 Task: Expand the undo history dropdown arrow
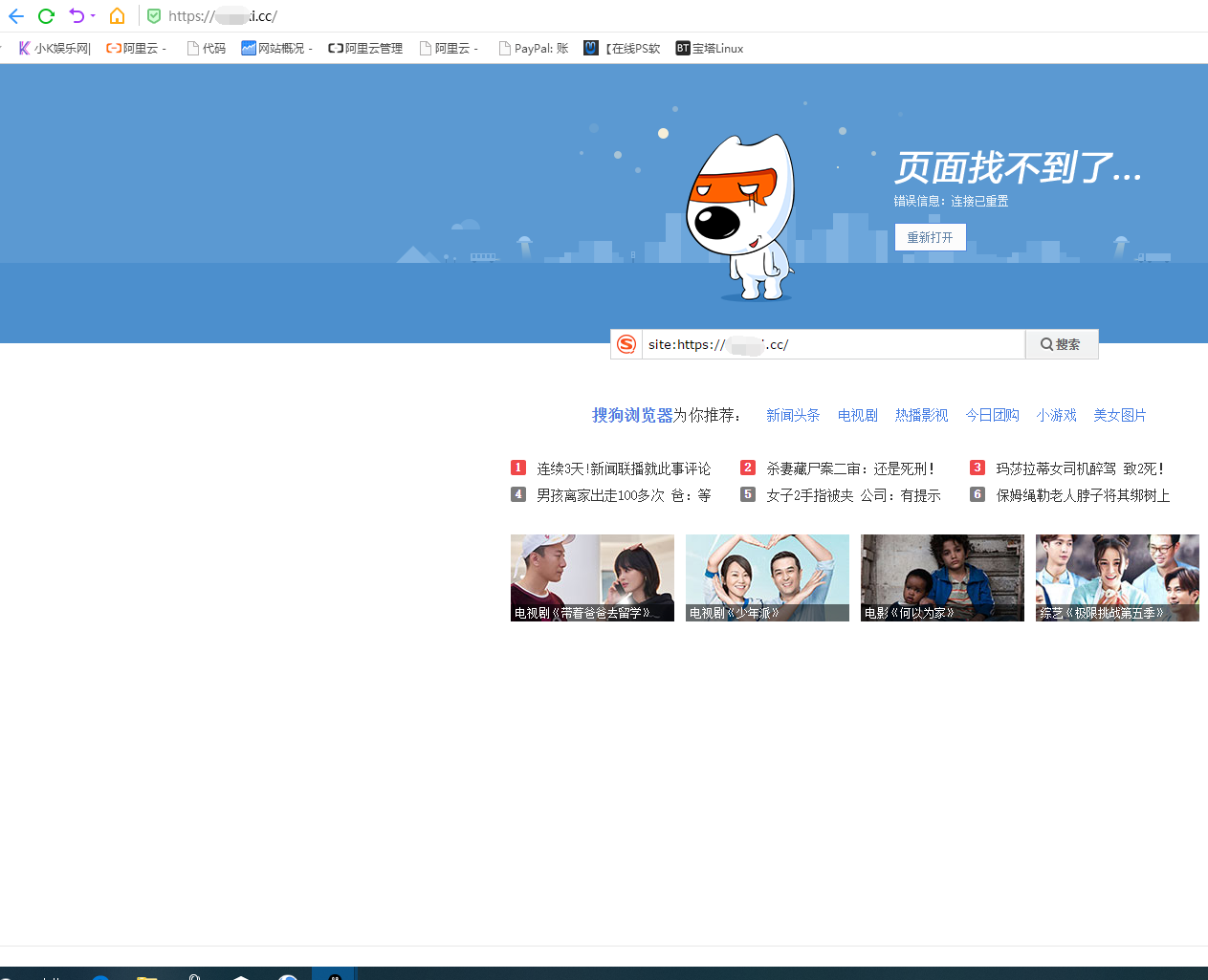click(x=93, y=16)
